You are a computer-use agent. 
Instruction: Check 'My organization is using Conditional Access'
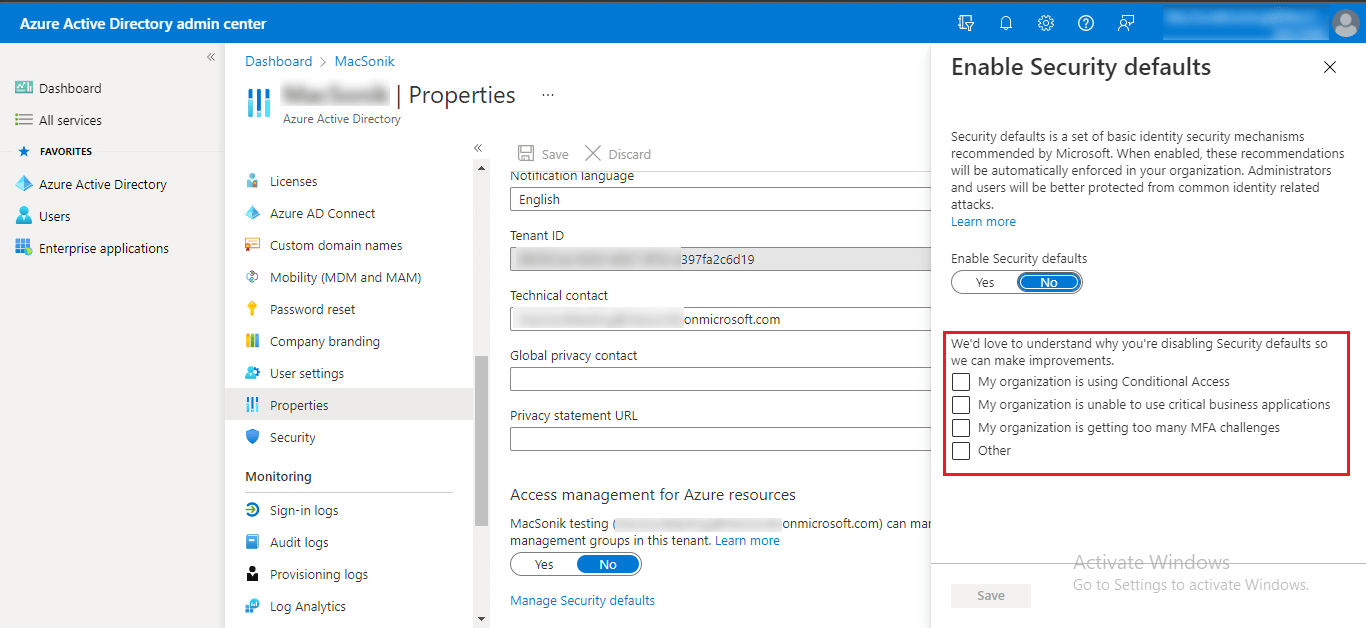tap(961, 382)
